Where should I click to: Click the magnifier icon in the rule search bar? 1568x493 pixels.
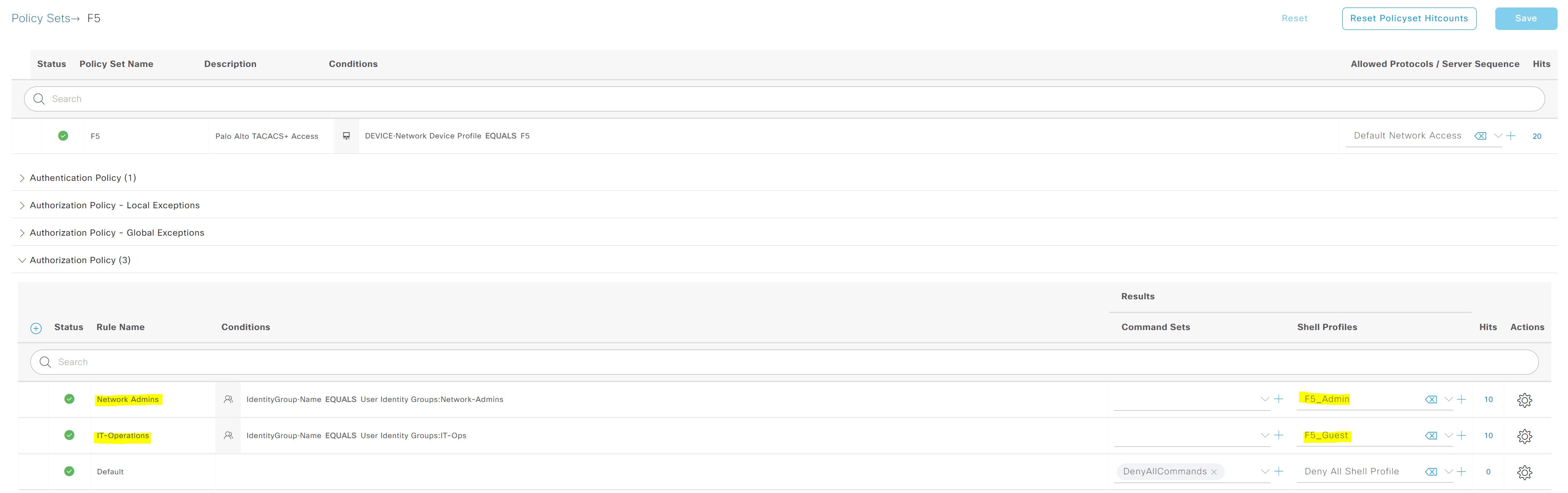45,362
